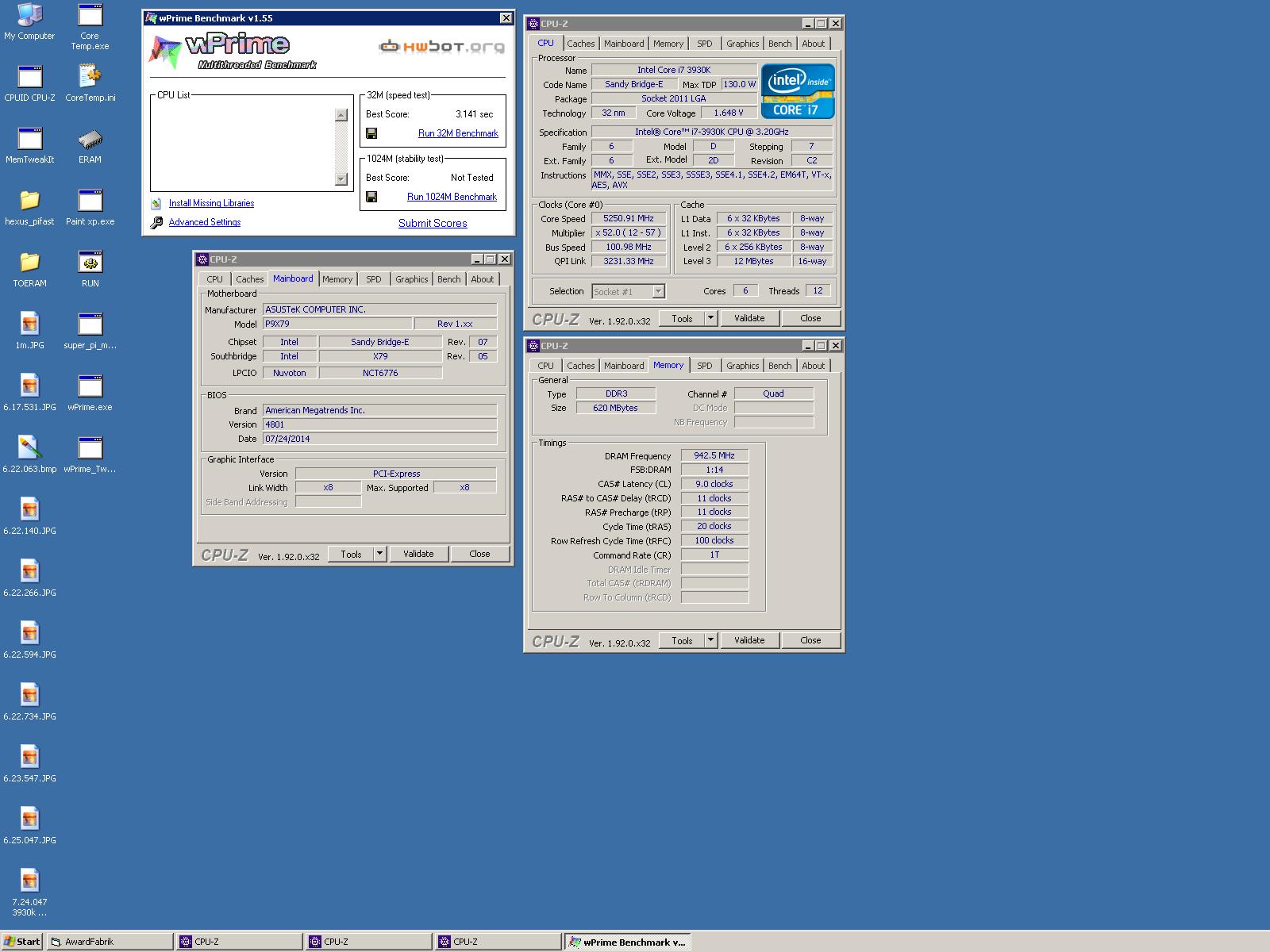1270x952 pixels.
Task: Open the Tools dropdown arrow in Mainboard window
Action: [379, 554]
